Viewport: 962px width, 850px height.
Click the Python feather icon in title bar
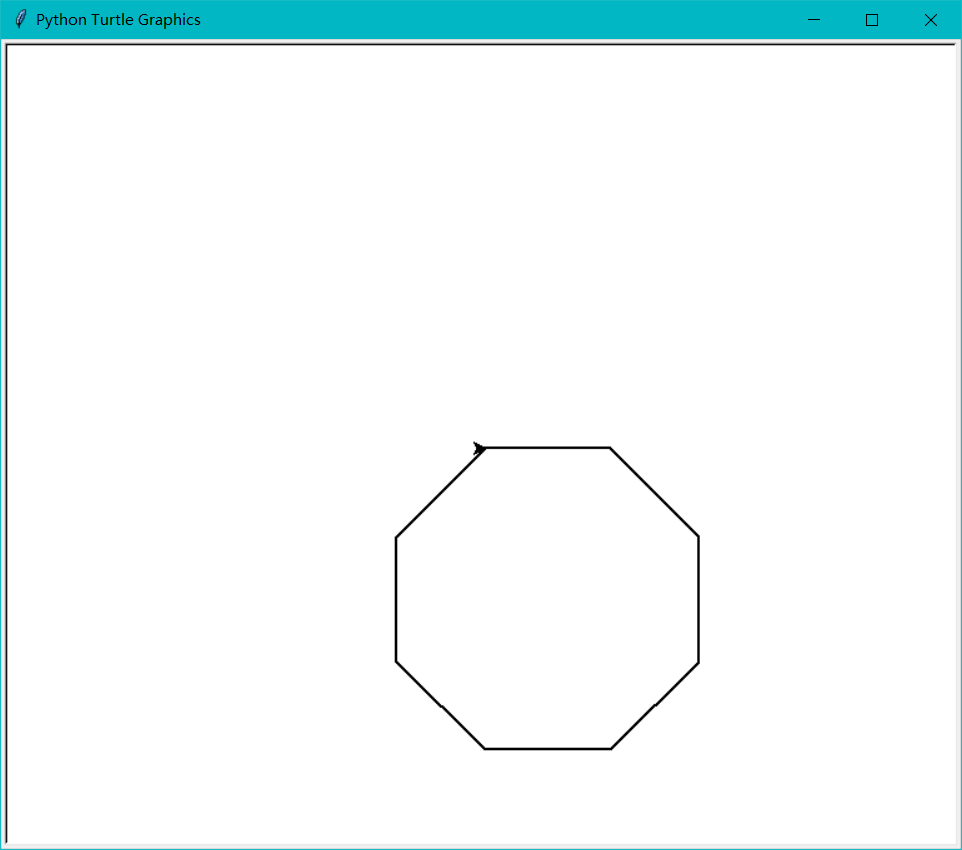(20, 20)
